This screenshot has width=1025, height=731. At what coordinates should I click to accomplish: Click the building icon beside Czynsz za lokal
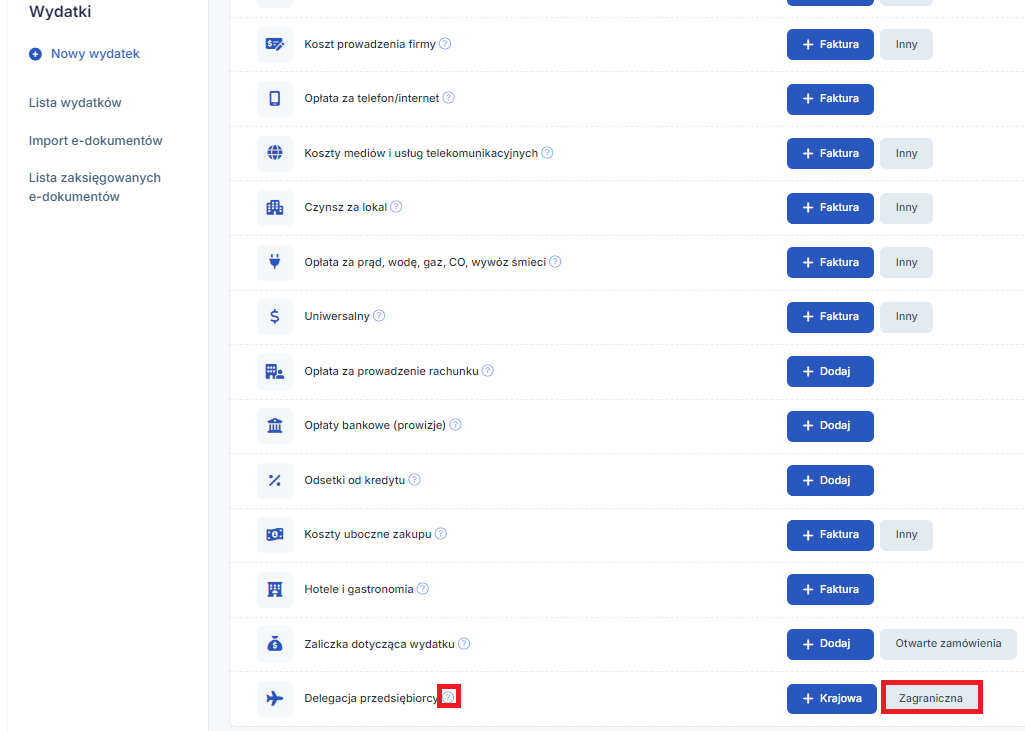(275, 208)
